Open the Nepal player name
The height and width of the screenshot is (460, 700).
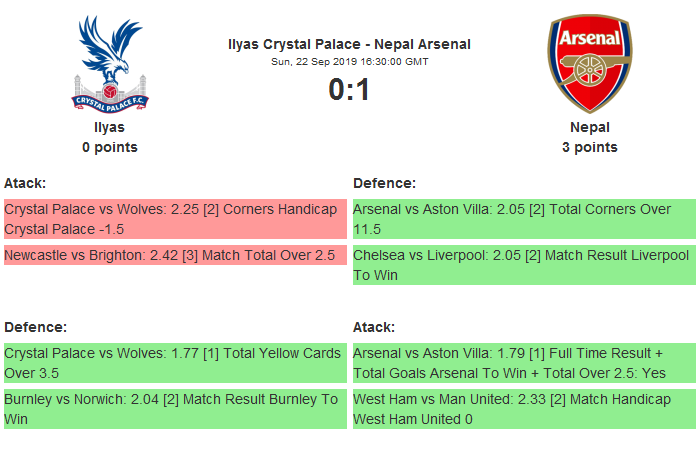(590, 127)
